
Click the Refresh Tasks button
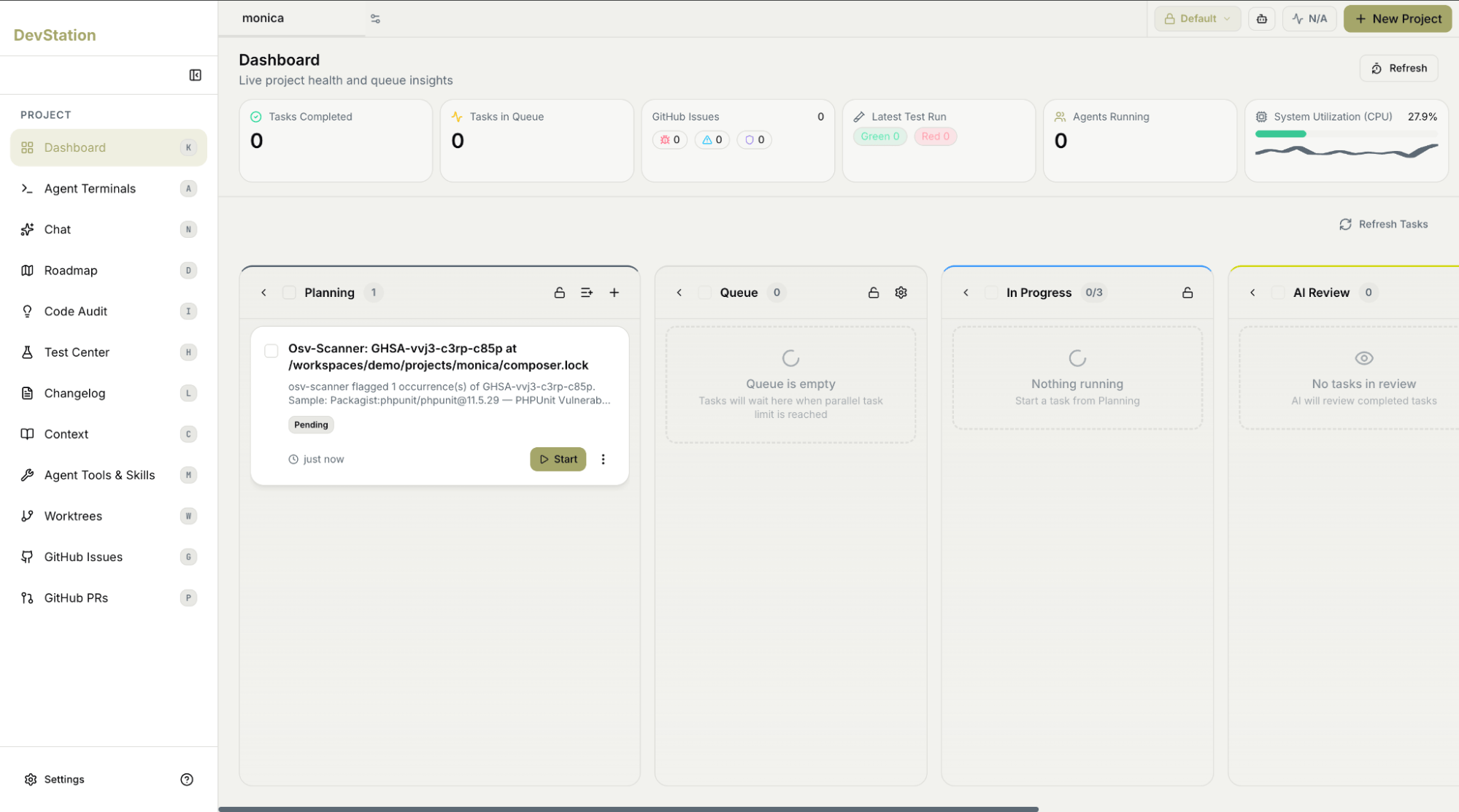tap(1383, 224)
